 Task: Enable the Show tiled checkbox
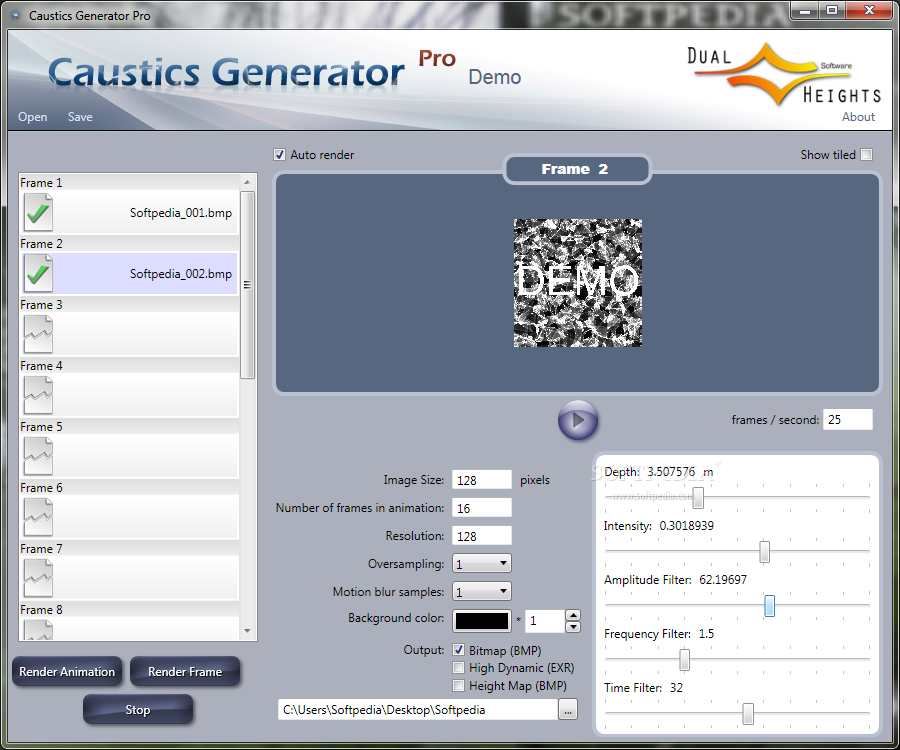[x=867, y=154]
